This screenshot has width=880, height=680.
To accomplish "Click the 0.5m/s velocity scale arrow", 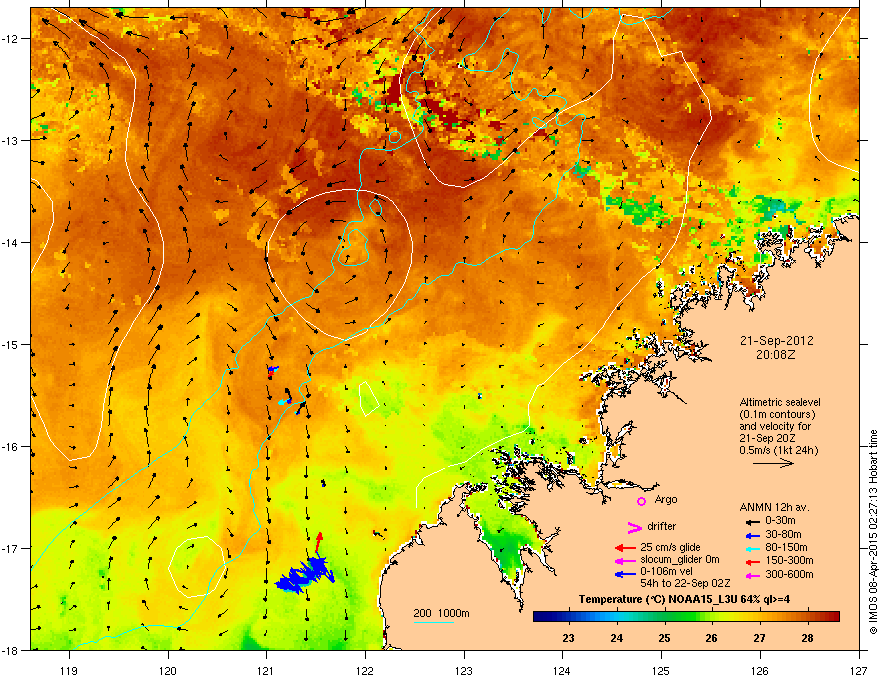I will tap(773, 463).
